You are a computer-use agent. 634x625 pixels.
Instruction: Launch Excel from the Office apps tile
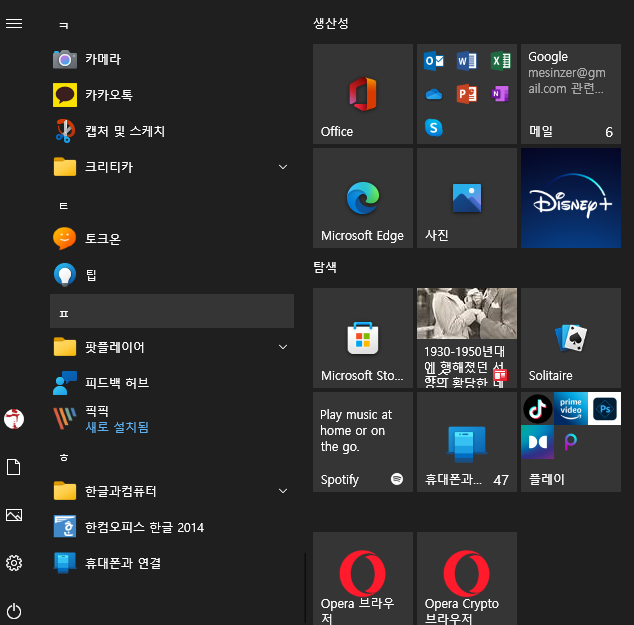pos(500,61)
